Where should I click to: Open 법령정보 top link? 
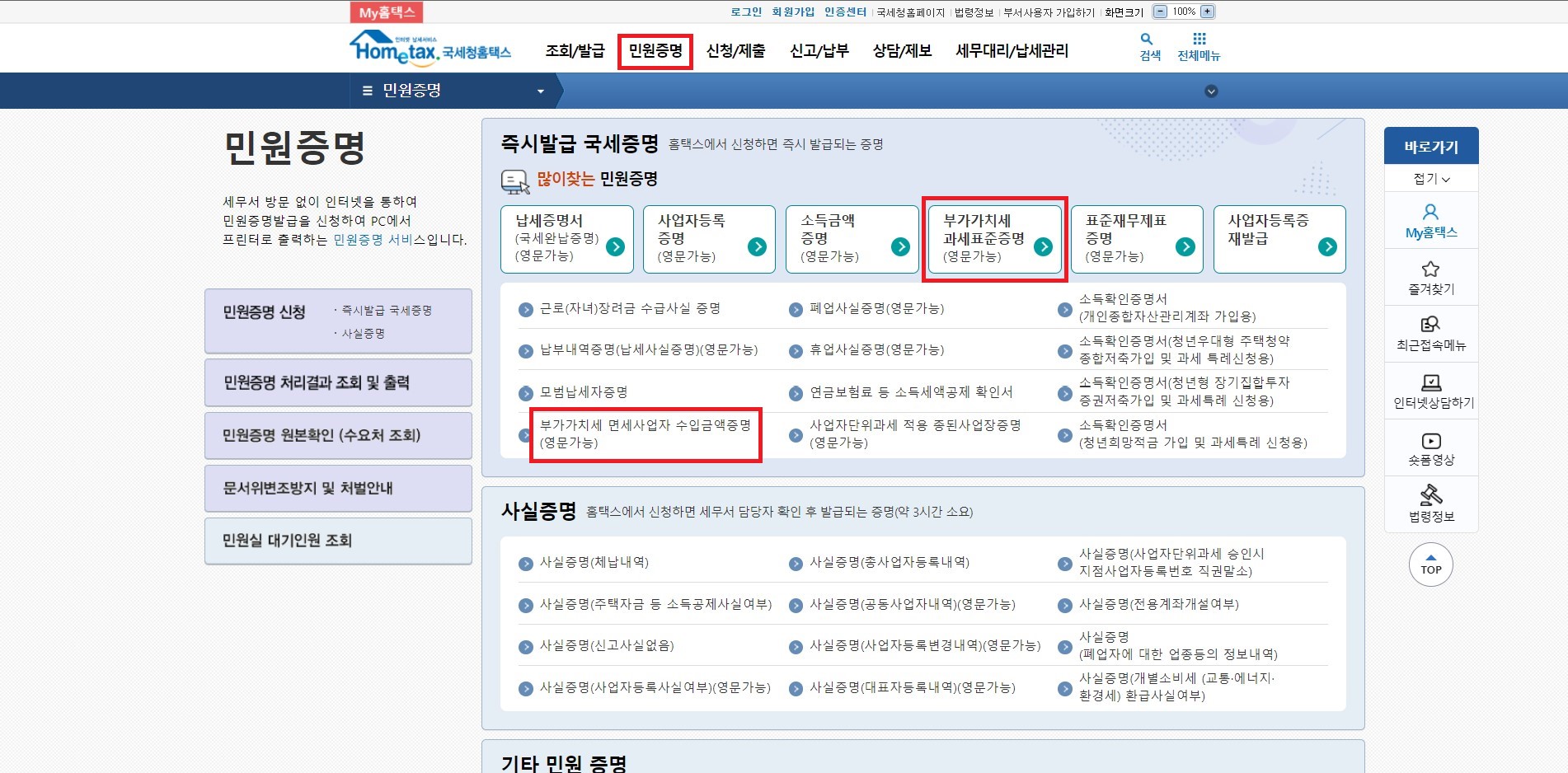(x=974, y=12)
